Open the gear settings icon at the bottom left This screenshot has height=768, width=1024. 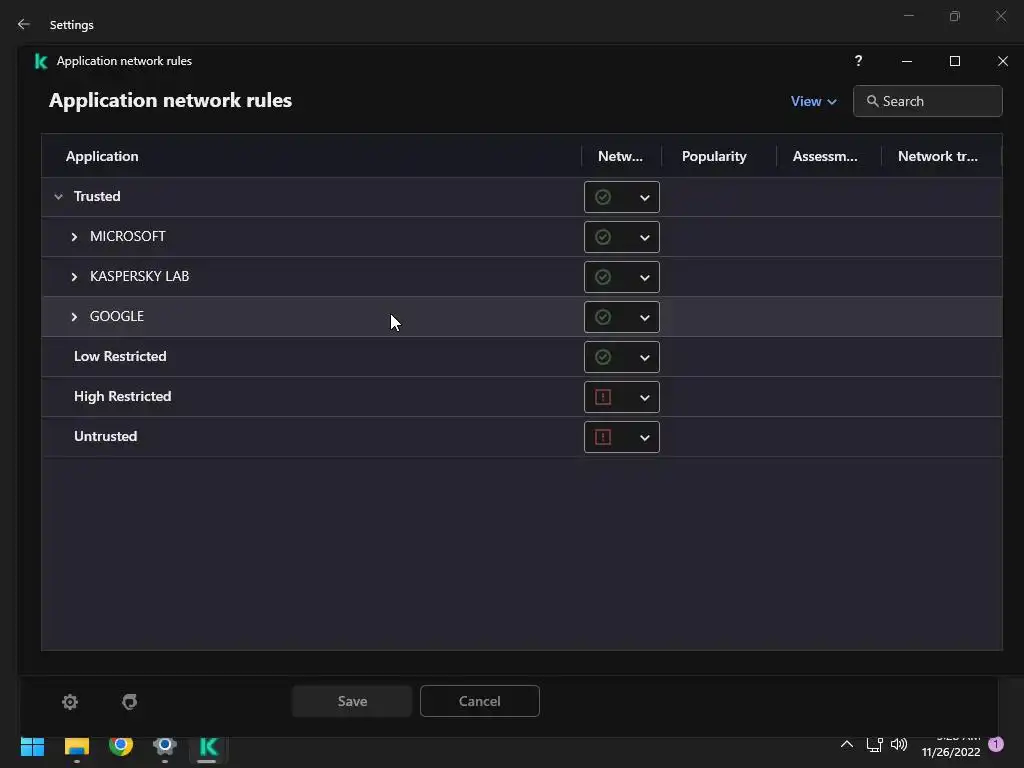pos(70,701)
